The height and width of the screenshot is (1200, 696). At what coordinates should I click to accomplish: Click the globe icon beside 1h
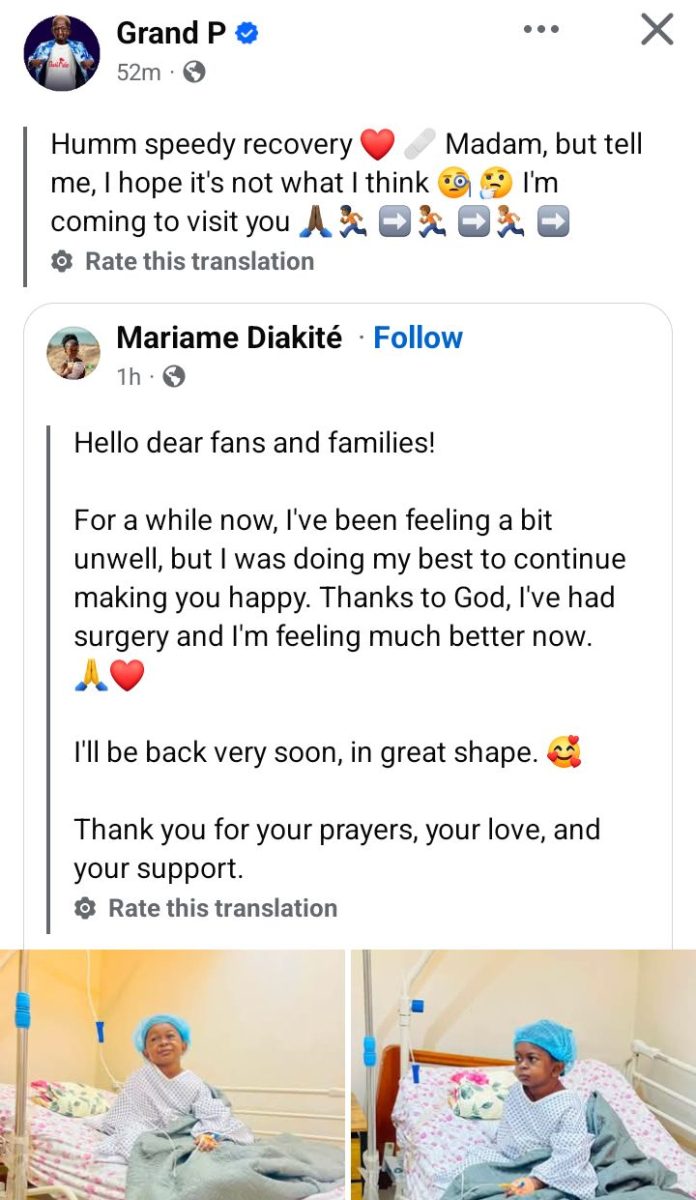(x=174, y=377)
